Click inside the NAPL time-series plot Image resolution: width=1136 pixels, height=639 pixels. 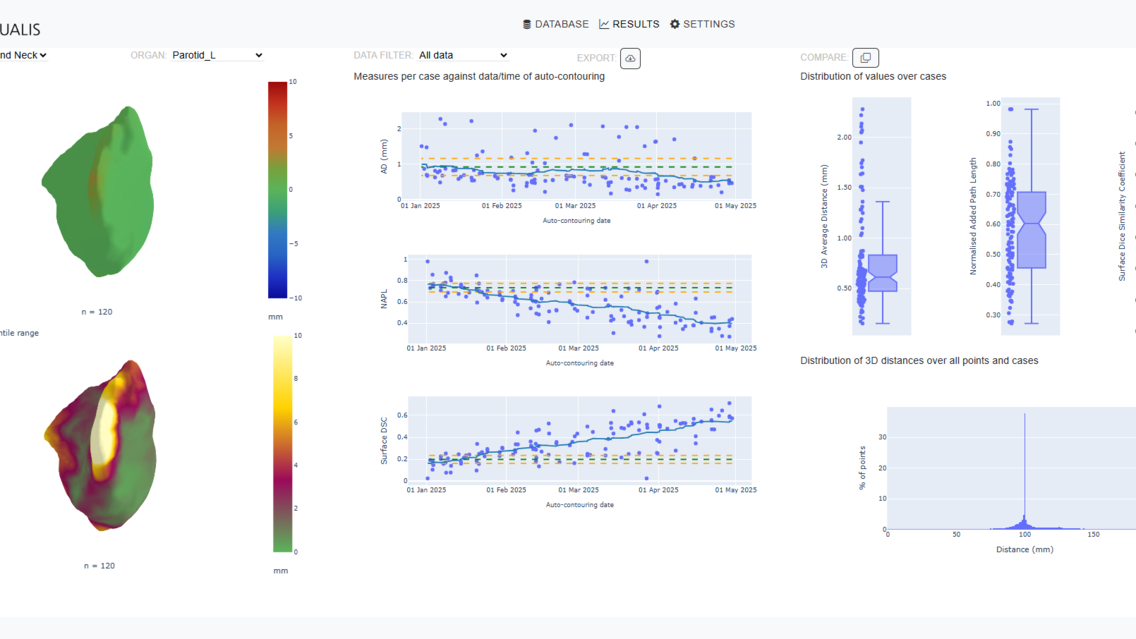point(578,298)
